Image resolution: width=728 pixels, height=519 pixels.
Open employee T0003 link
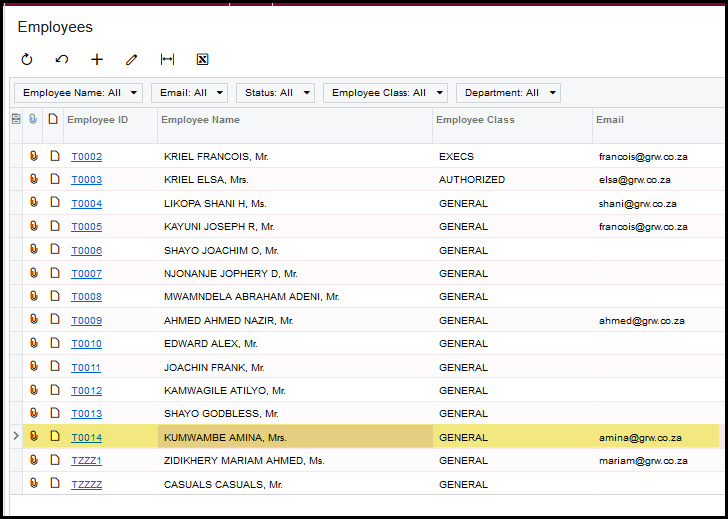coord(86,180)
